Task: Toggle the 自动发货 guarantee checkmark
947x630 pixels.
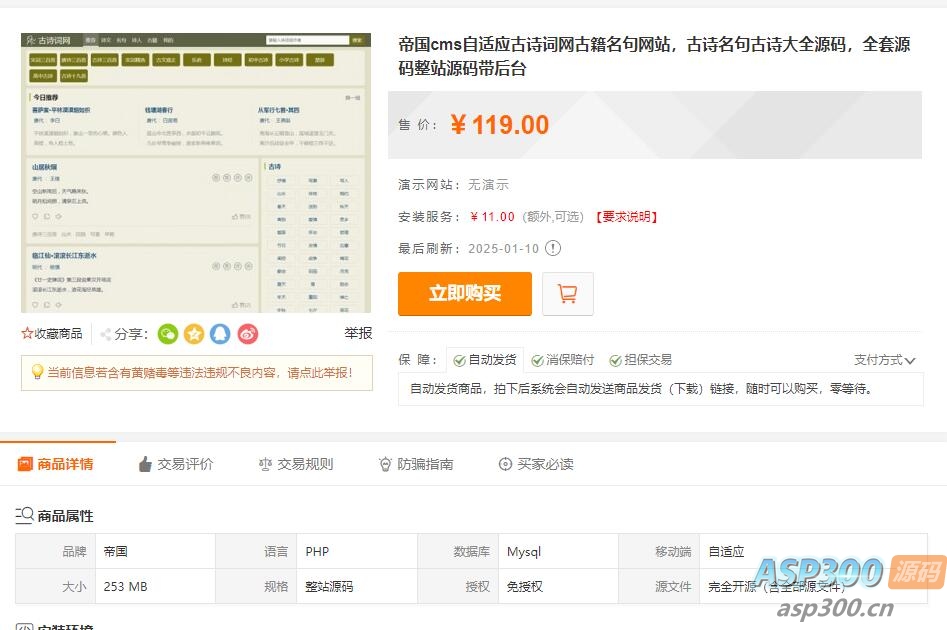Action: 459,357
